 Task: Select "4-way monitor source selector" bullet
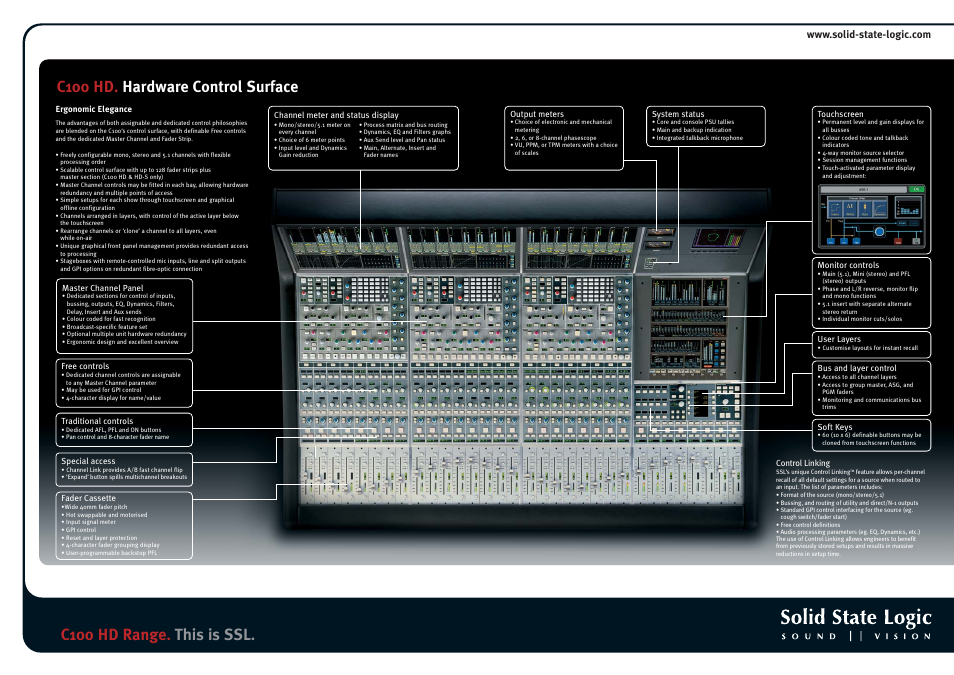tap(861, 153)
